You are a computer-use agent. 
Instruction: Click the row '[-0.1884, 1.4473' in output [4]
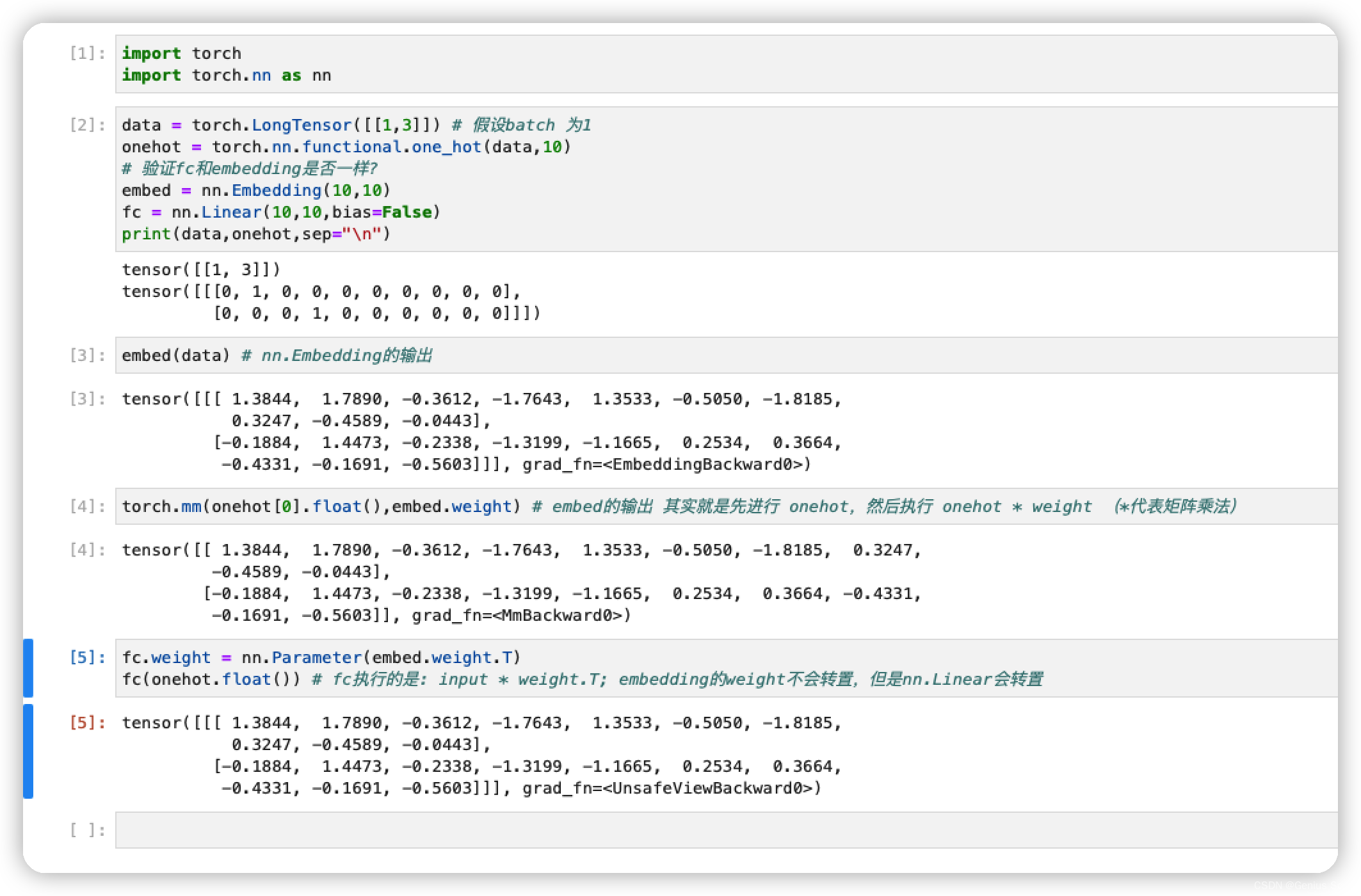pyautogui.click(x=562, y=594)
